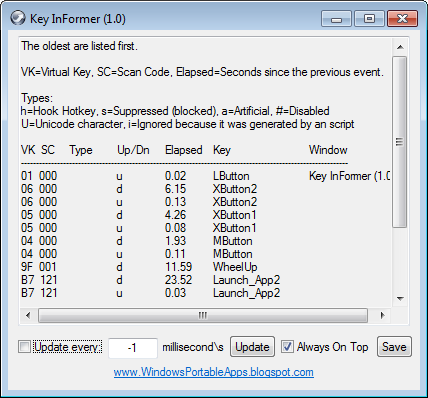Viewport: 428px width, 398px height.
Task: Click the LButton key entry
Action: click(x=231, y=176)
